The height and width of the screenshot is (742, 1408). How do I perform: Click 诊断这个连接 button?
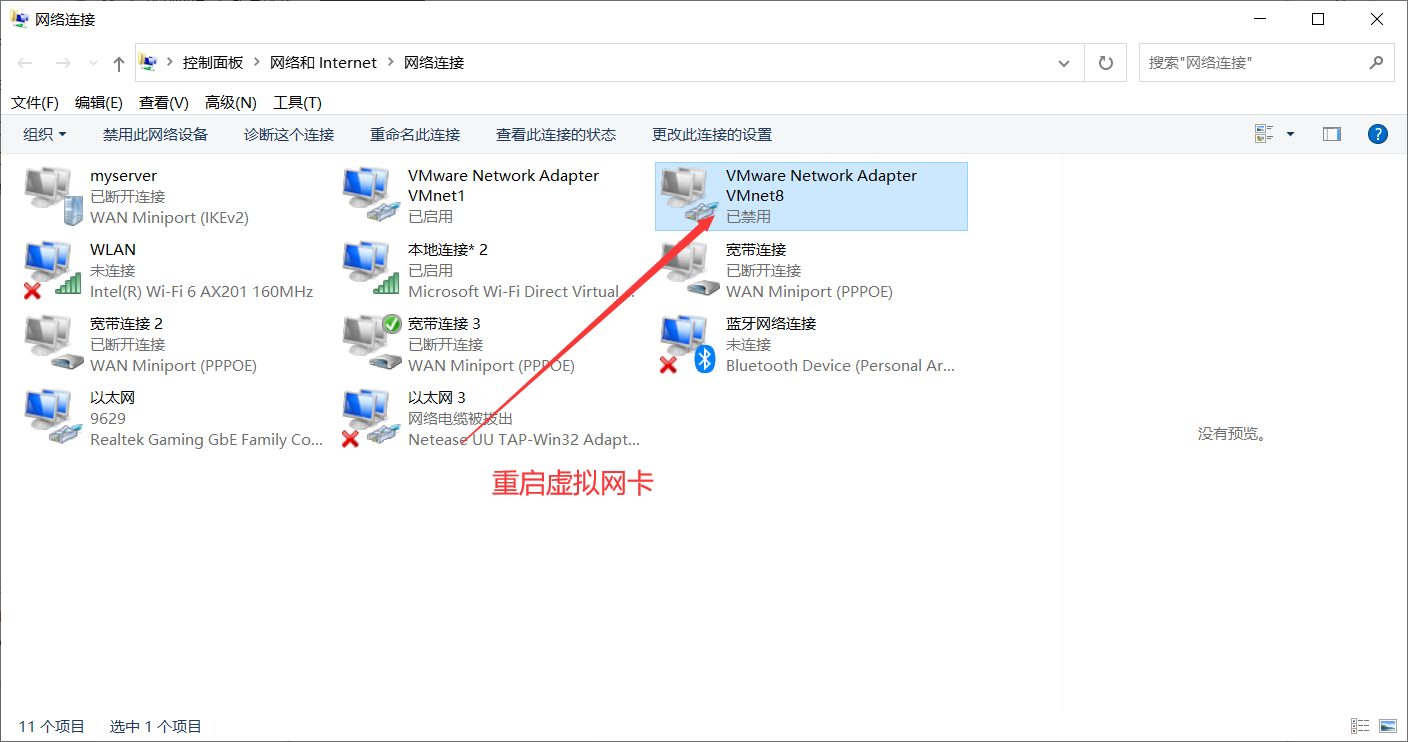point(289,134)
